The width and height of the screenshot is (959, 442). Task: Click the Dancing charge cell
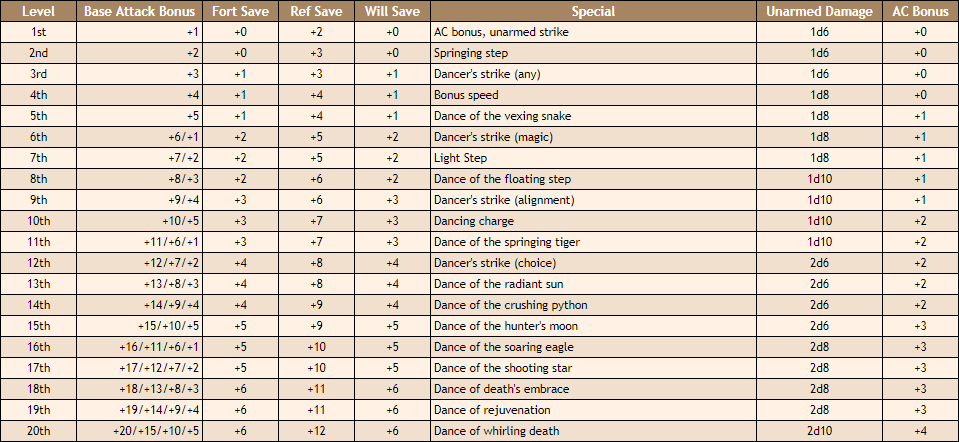point(474,221)
